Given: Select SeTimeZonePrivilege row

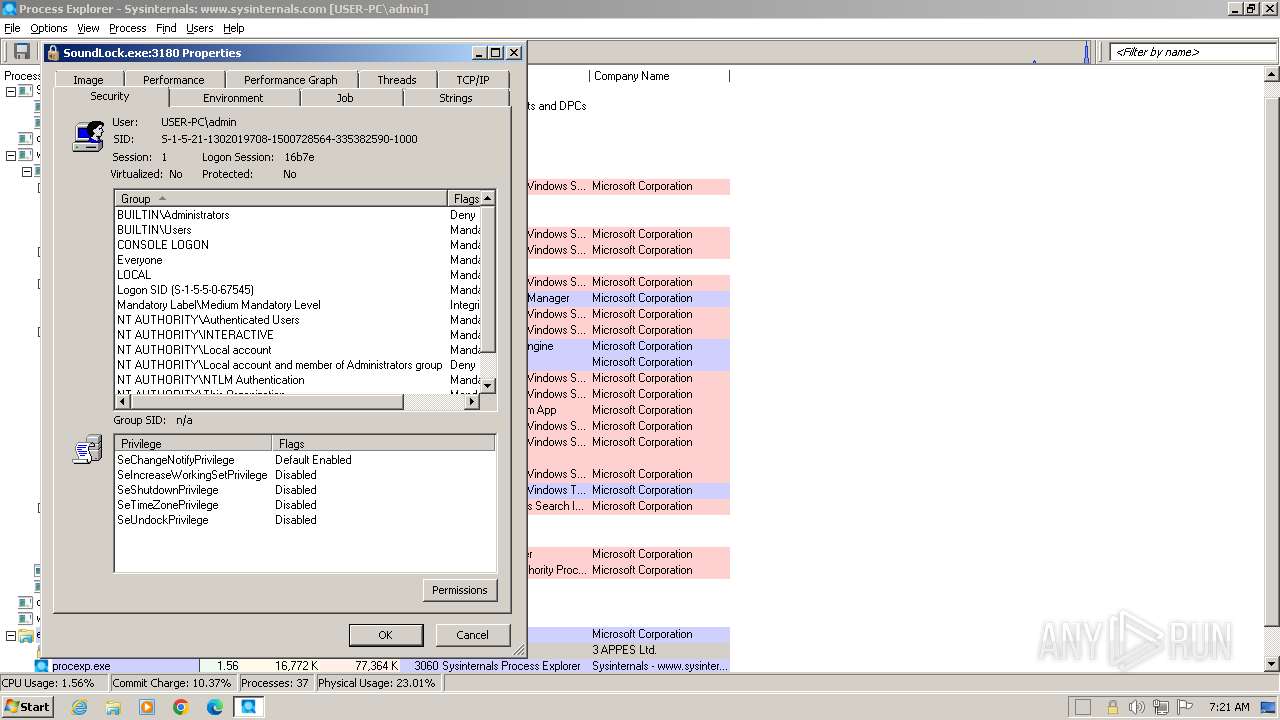Looking at the screenshot, I should (305, 505).
